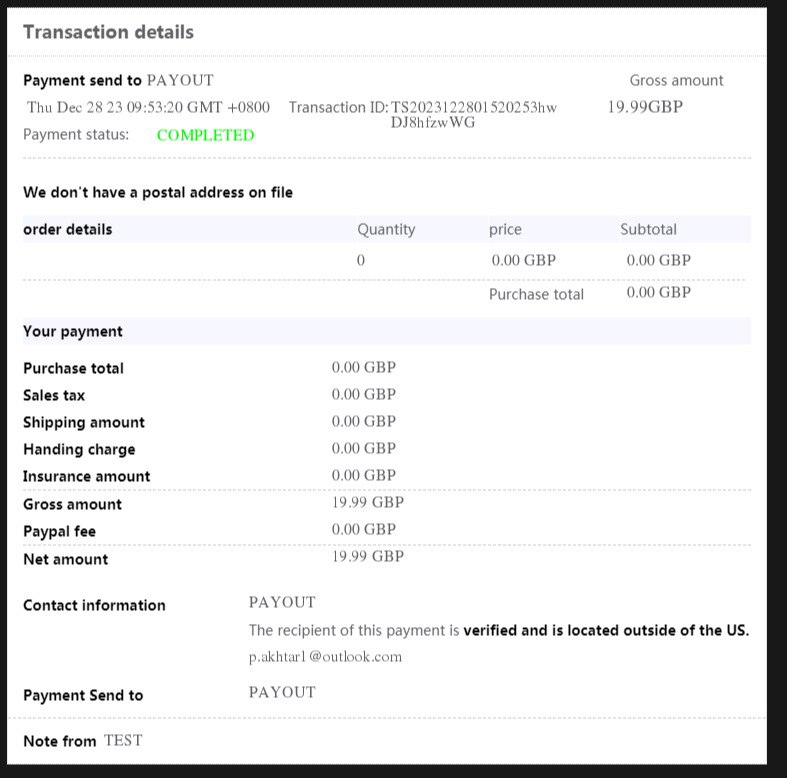Image resolution: width=787 pixels, height=778 pixels.
Task: Click the Your payment section header
Action: pos(73,331)
